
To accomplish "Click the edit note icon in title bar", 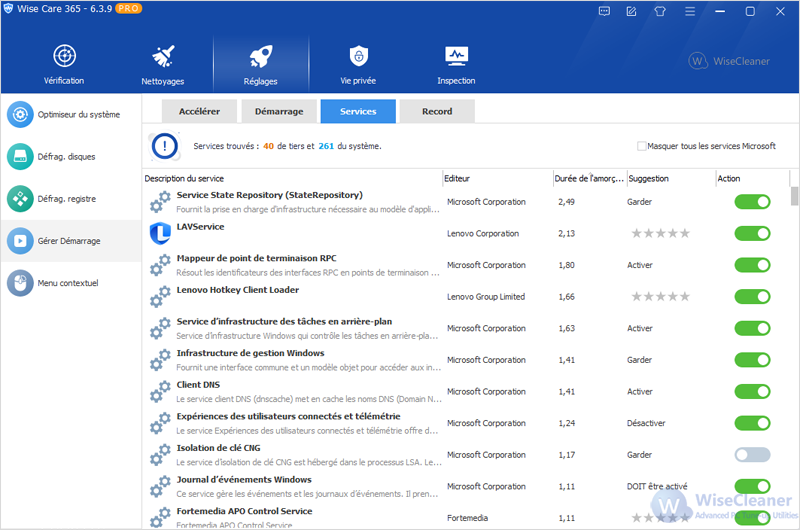I will click(x=632, y=11).
